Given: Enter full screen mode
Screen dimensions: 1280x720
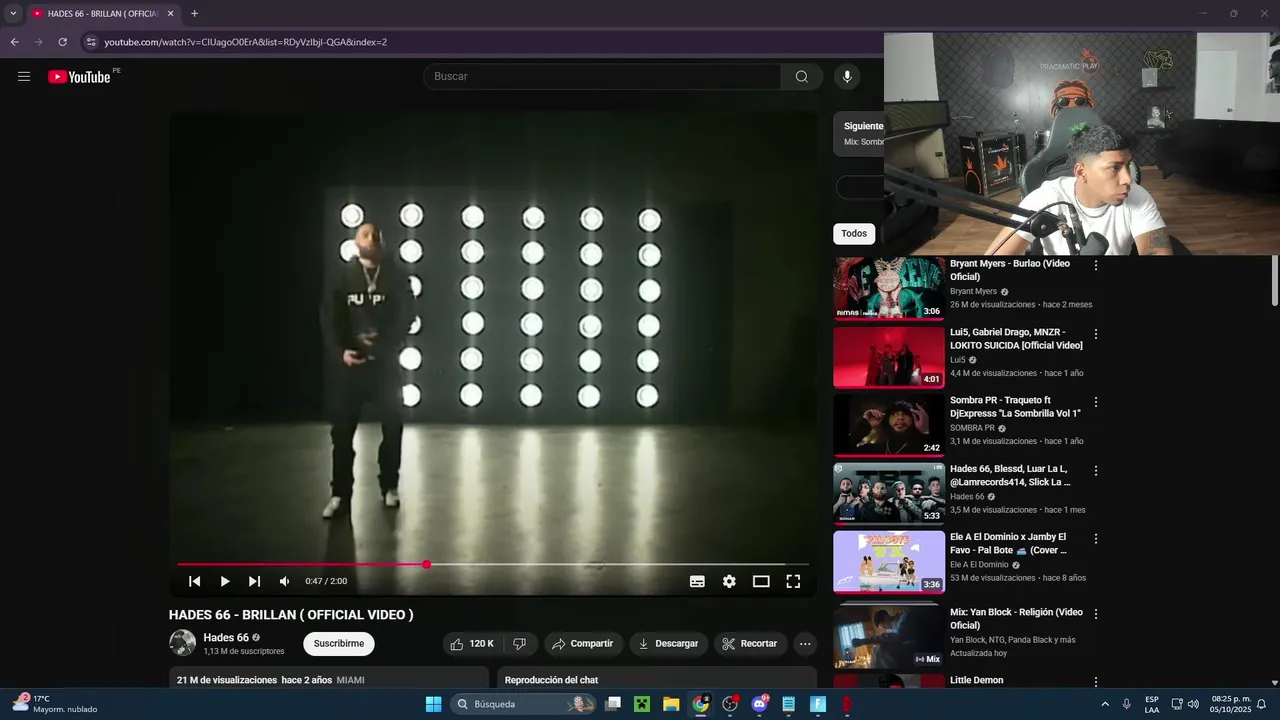Looking at the screenshot, I should (793, 581).
